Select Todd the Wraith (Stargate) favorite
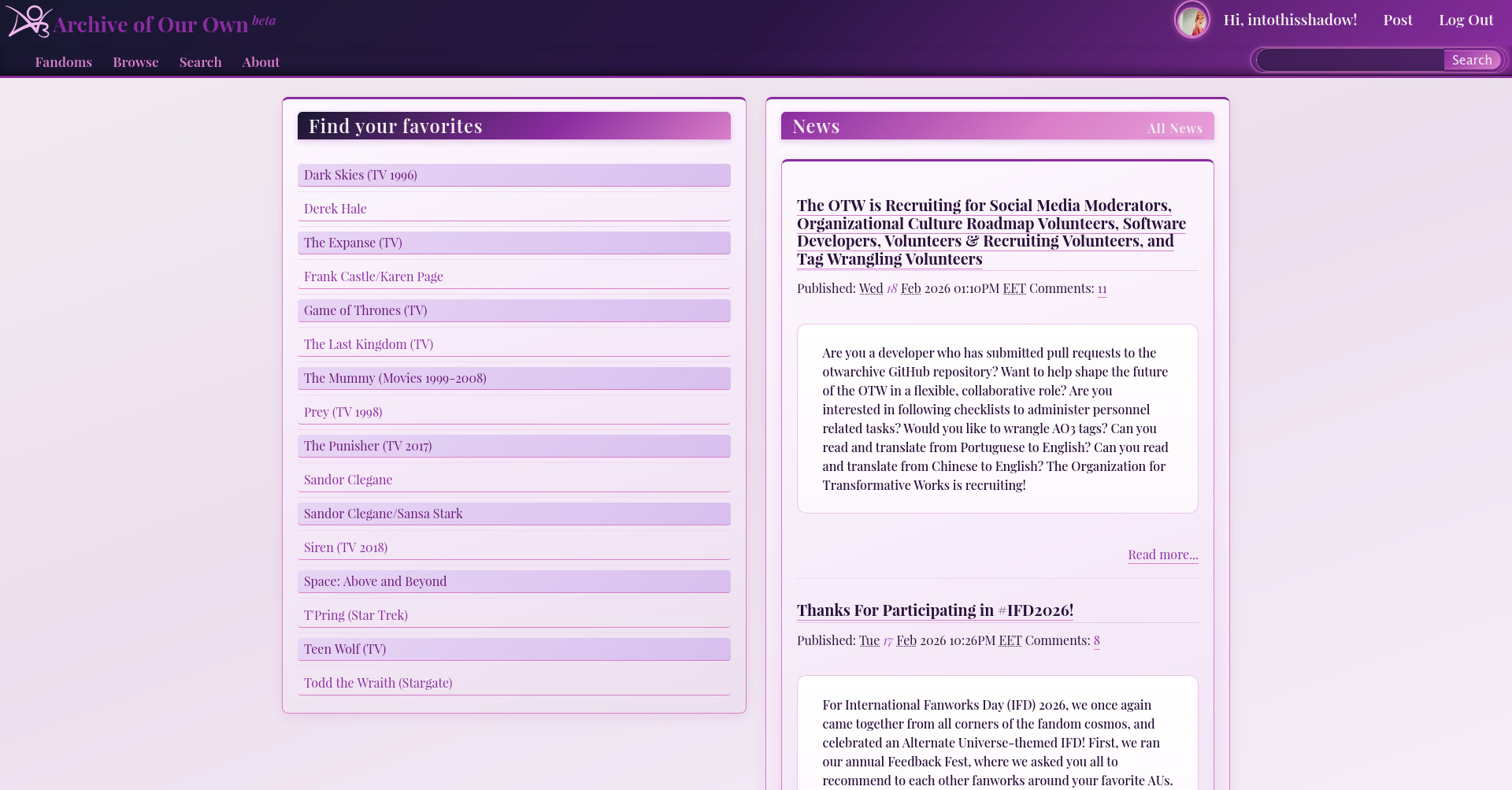 (377, 682)
